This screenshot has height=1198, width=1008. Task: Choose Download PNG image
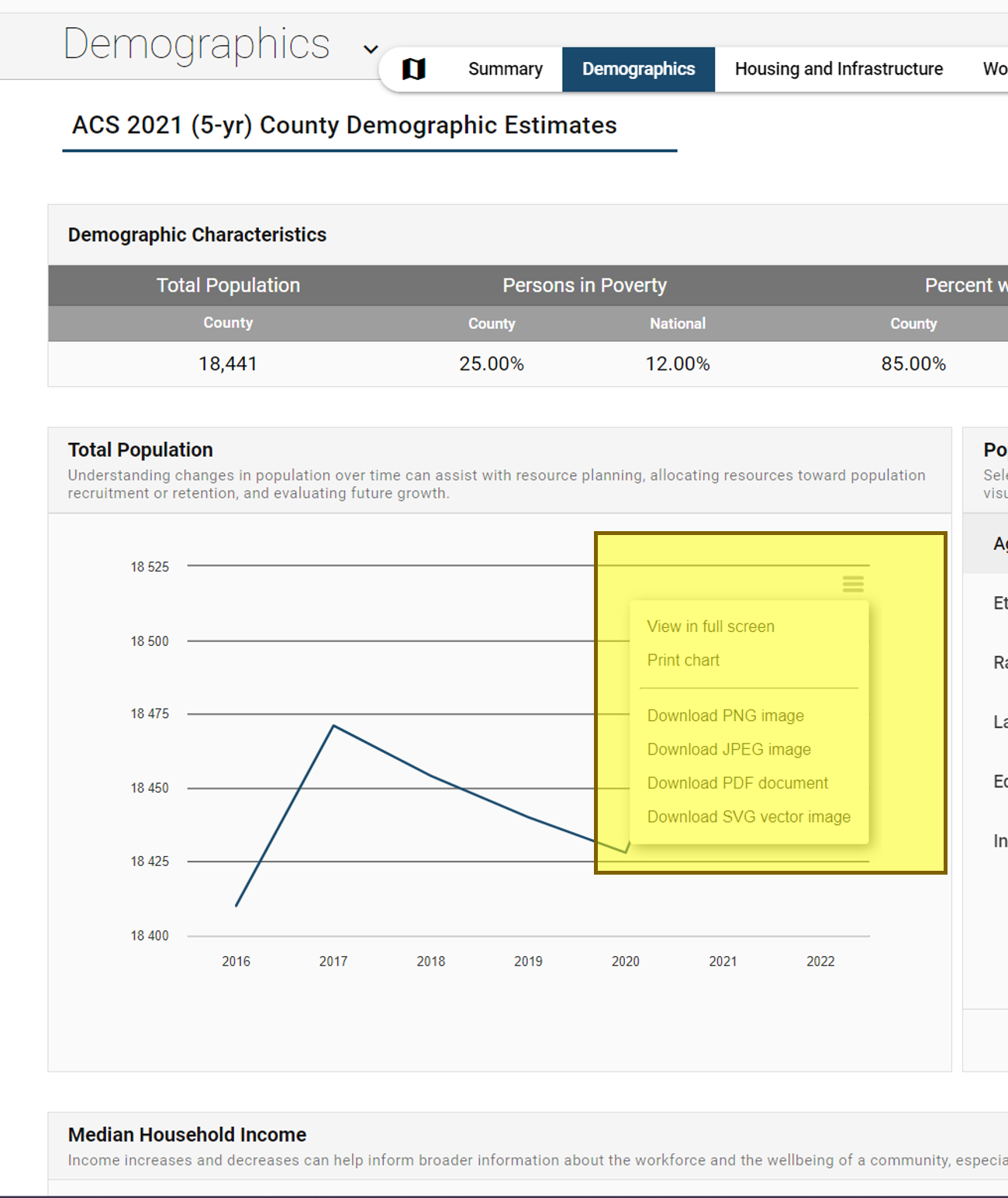[725, 716]
